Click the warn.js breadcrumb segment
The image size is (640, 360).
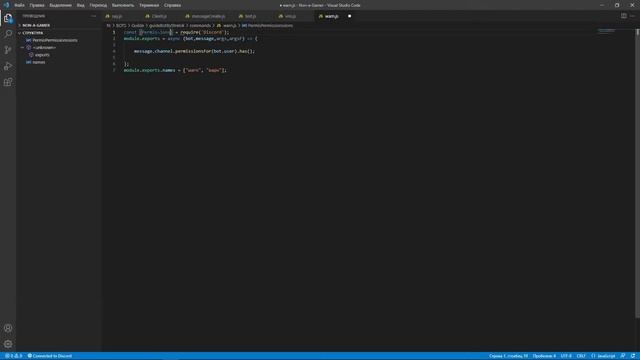click(x=226, y=25)
